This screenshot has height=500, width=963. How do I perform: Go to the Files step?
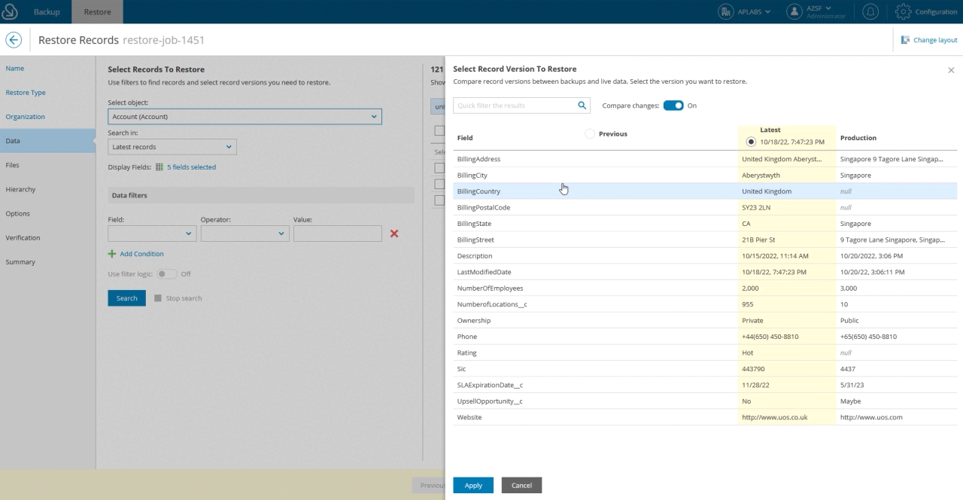[12, 165]
